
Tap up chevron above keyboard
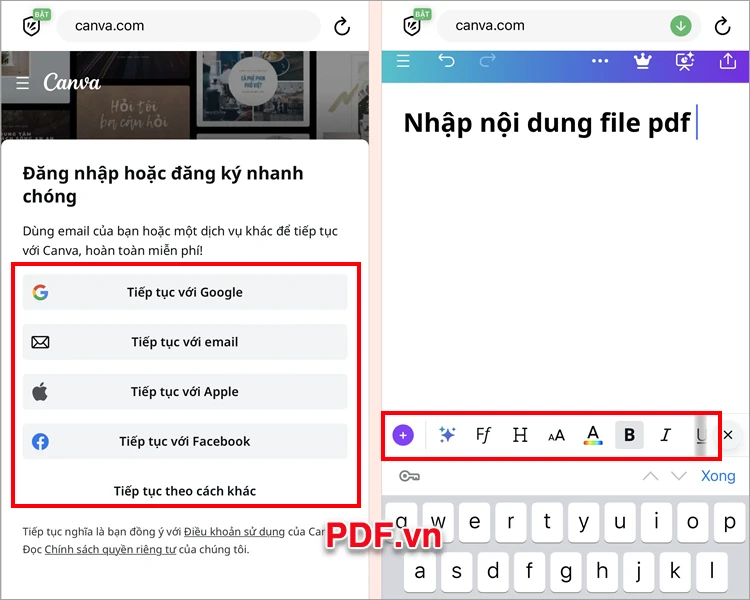tap(651, 476)
